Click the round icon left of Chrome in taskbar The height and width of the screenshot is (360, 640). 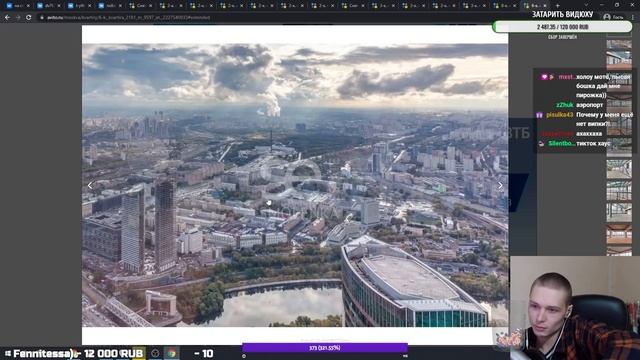click(x=155, y=353)
